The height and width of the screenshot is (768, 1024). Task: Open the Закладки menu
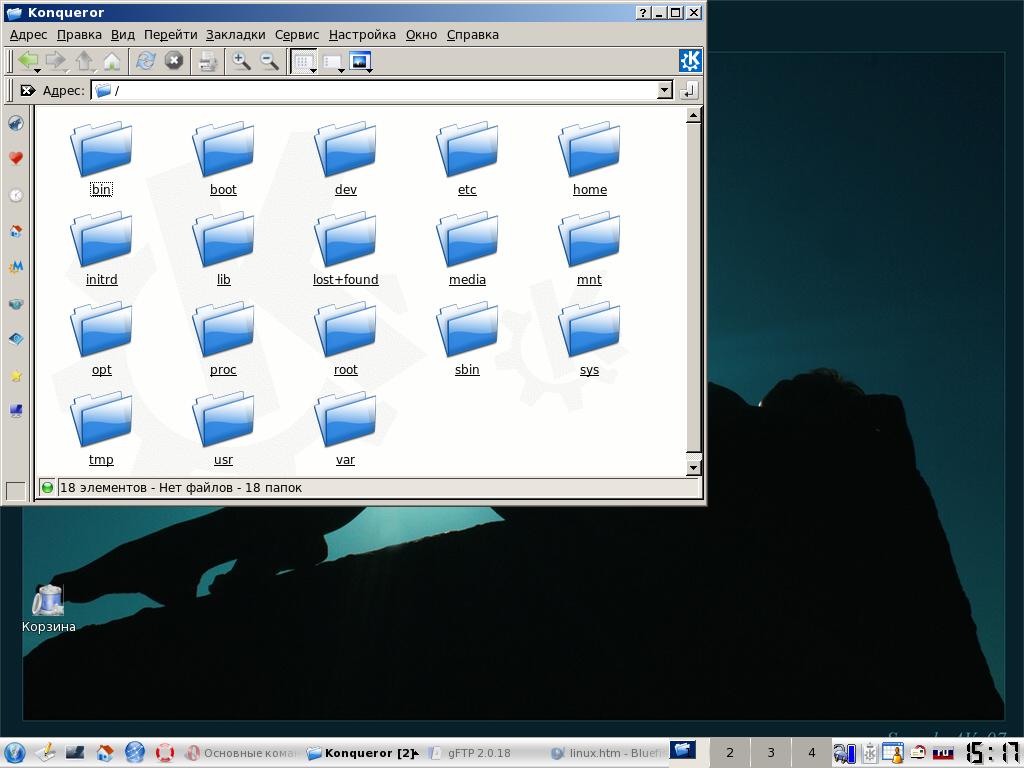[236, 35]
